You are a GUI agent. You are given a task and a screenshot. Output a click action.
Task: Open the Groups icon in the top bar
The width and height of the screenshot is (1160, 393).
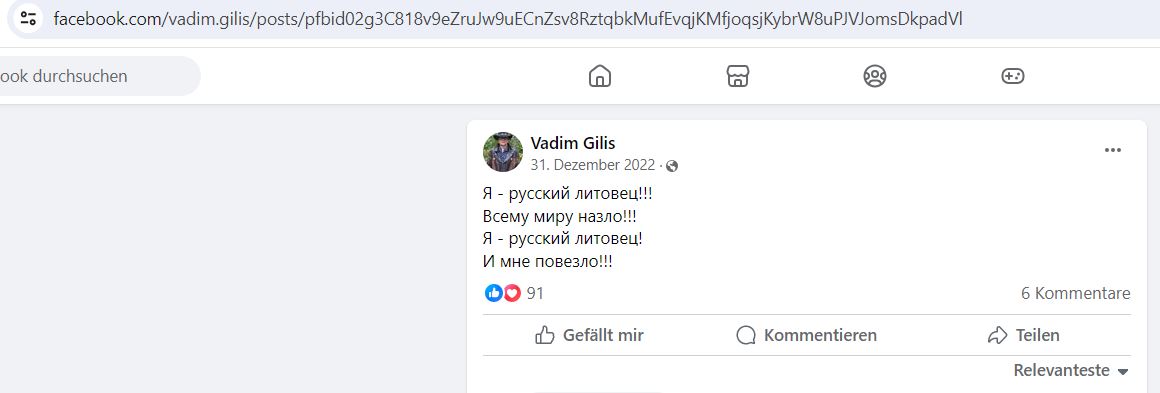point(875,75)
